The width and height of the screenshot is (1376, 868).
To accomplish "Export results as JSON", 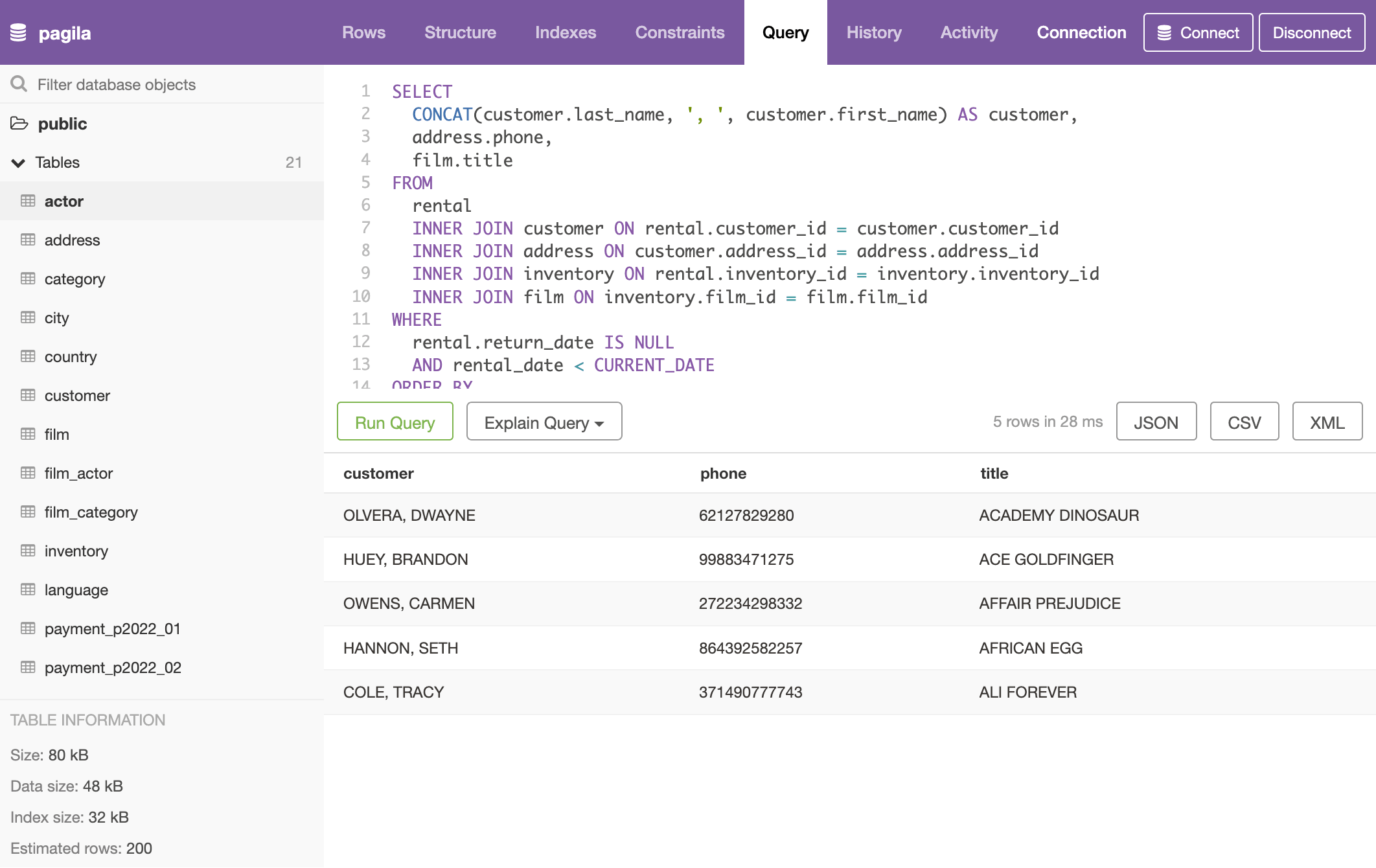I will coord(1156,422).
